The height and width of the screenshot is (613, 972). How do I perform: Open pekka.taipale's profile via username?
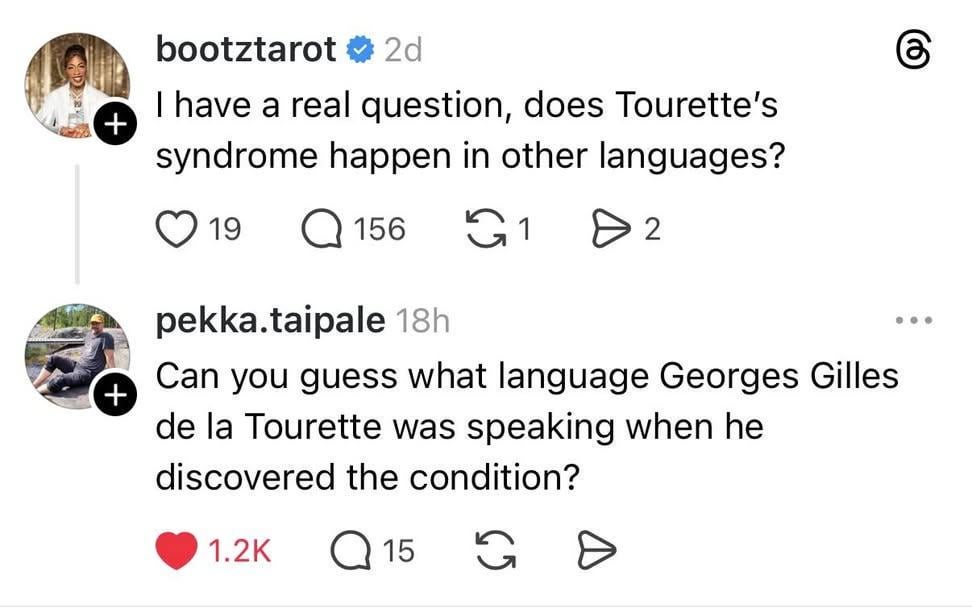coord(270,321)
